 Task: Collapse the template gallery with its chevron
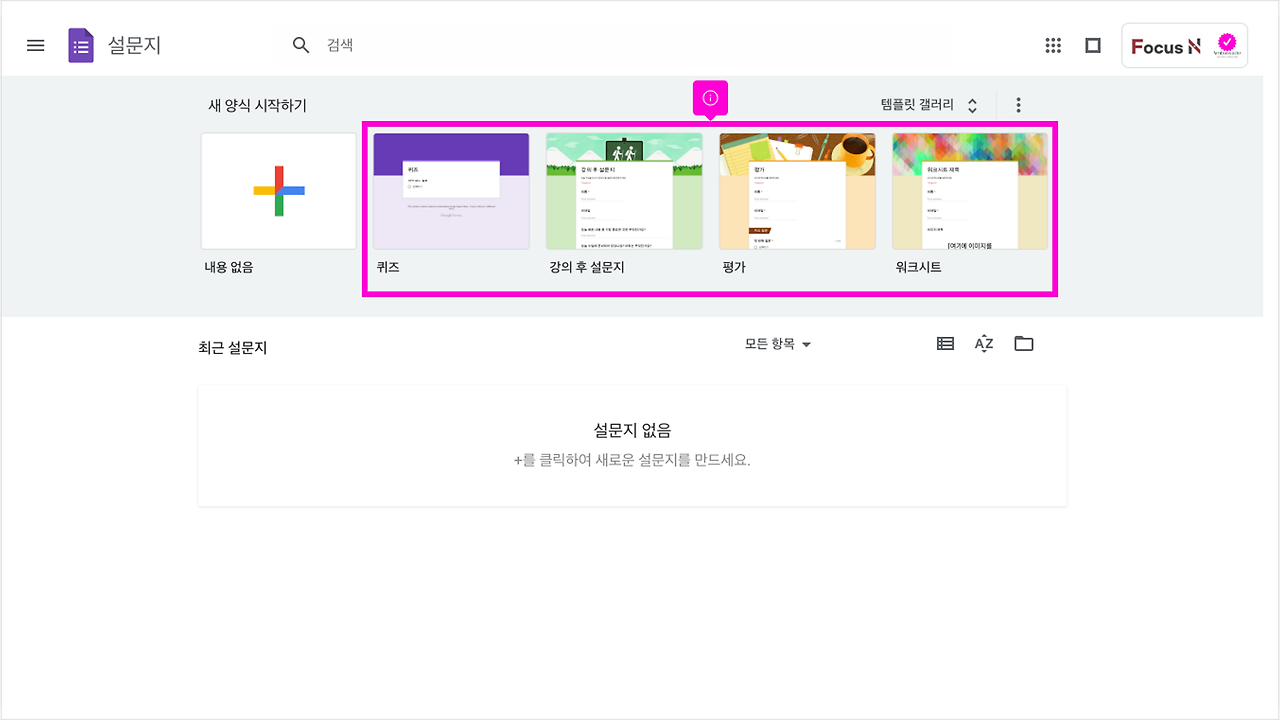[x=970, y=104]
